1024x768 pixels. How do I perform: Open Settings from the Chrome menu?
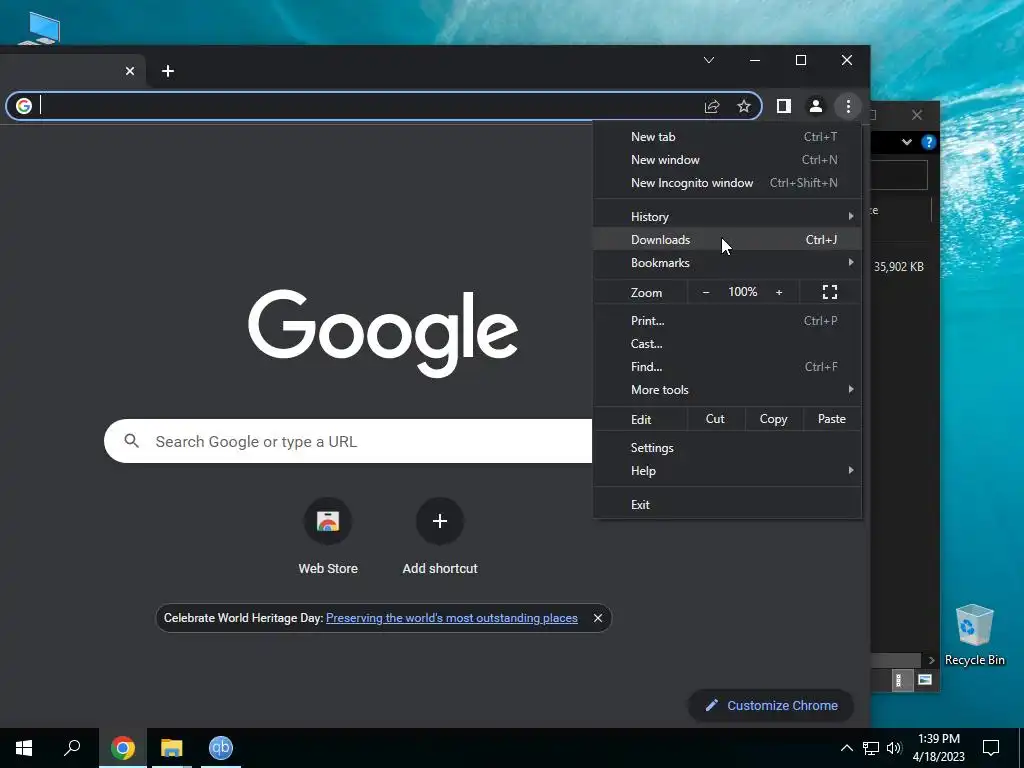pyautogui.click(x=727, y=447)
